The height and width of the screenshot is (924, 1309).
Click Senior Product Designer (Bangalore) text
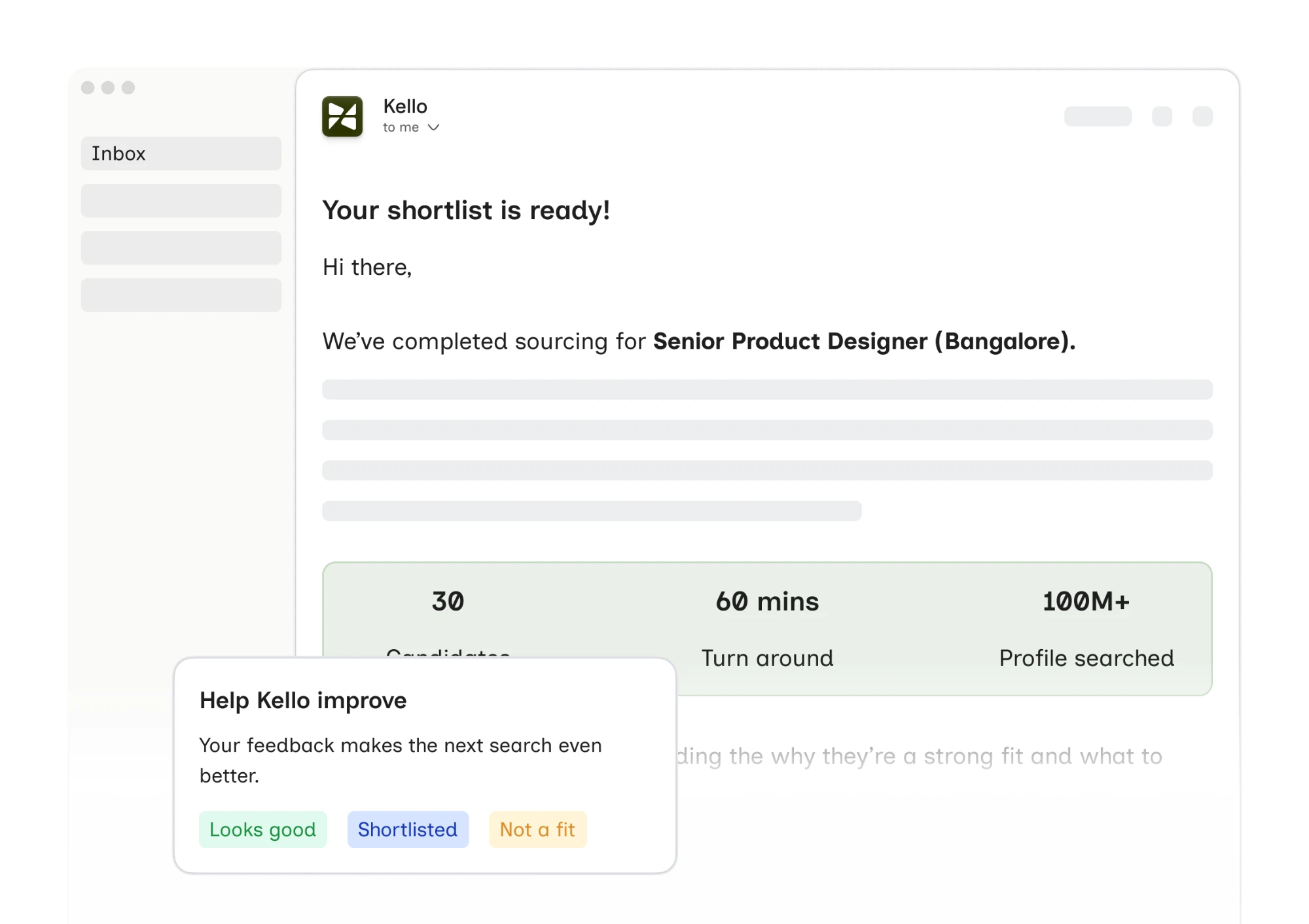pos(865,342)
